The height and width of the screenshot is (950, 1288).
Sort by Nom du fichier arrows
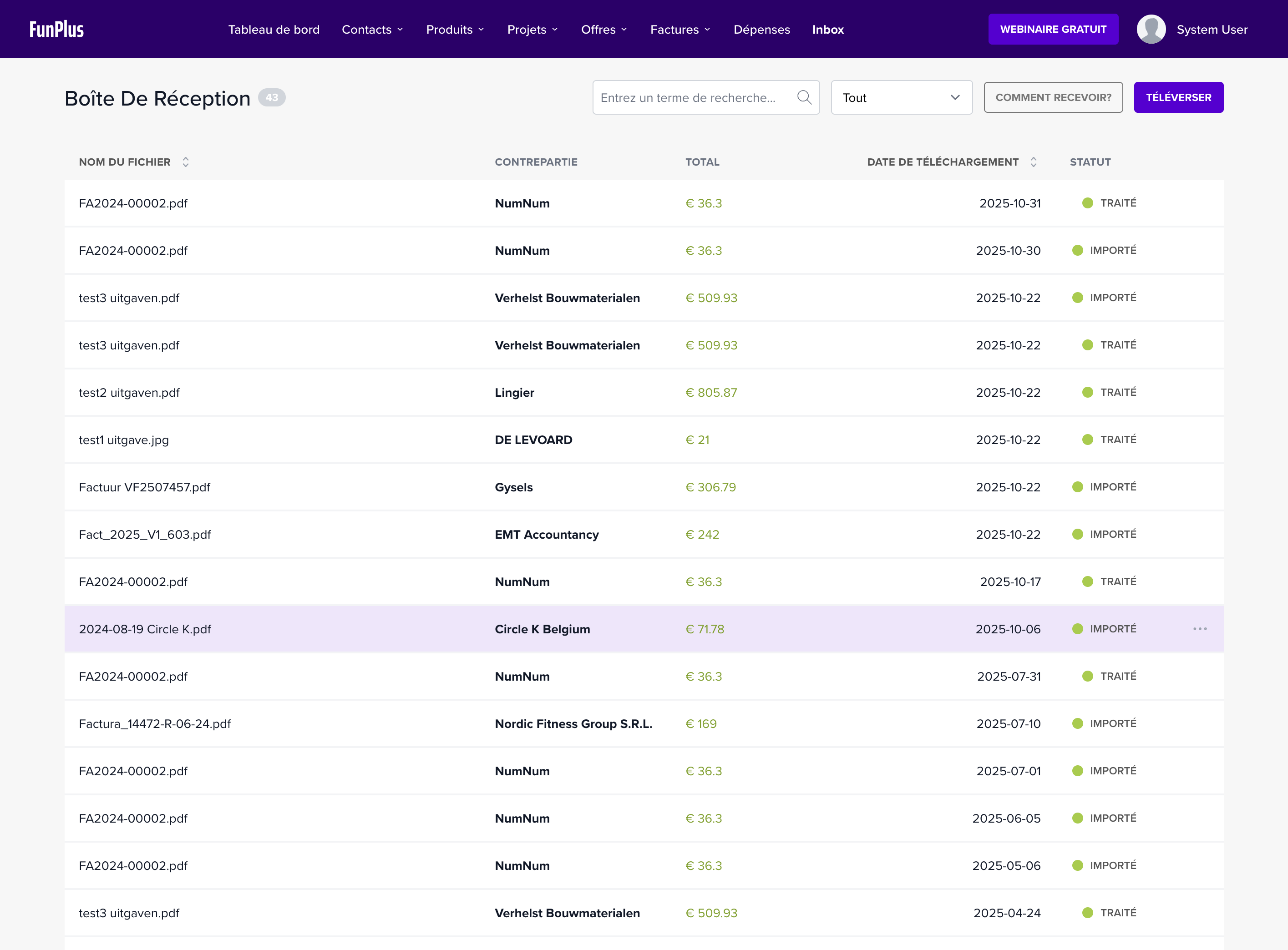click(x=185, y=162)
